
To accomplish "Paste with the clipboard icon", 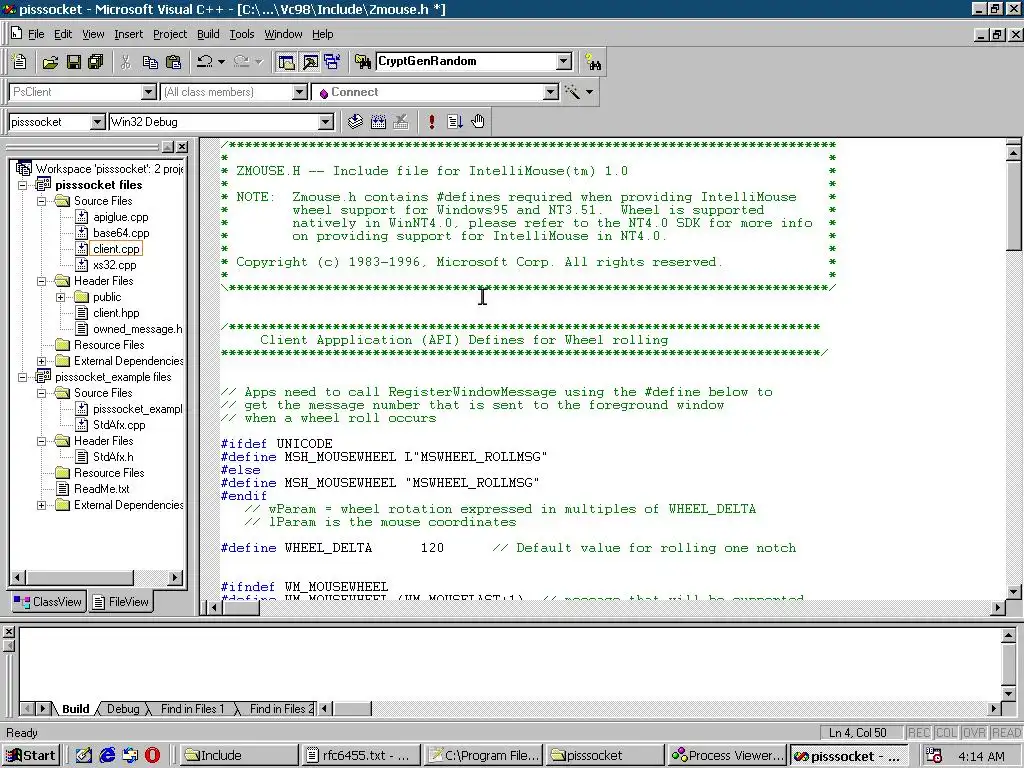I will [174, 62].
